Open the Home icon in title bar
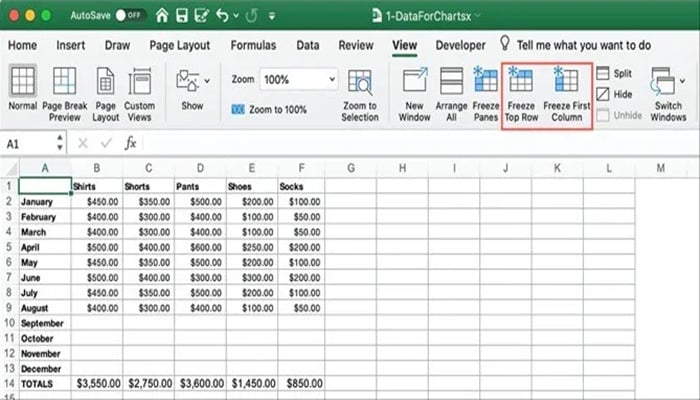This screenshot has height=400, width=700. coord(162,15)
